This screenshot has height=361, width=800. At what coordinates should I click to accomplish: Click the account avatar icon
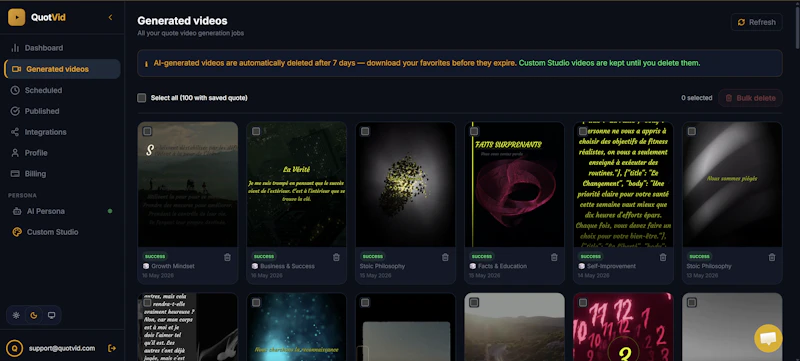(14, 348)
